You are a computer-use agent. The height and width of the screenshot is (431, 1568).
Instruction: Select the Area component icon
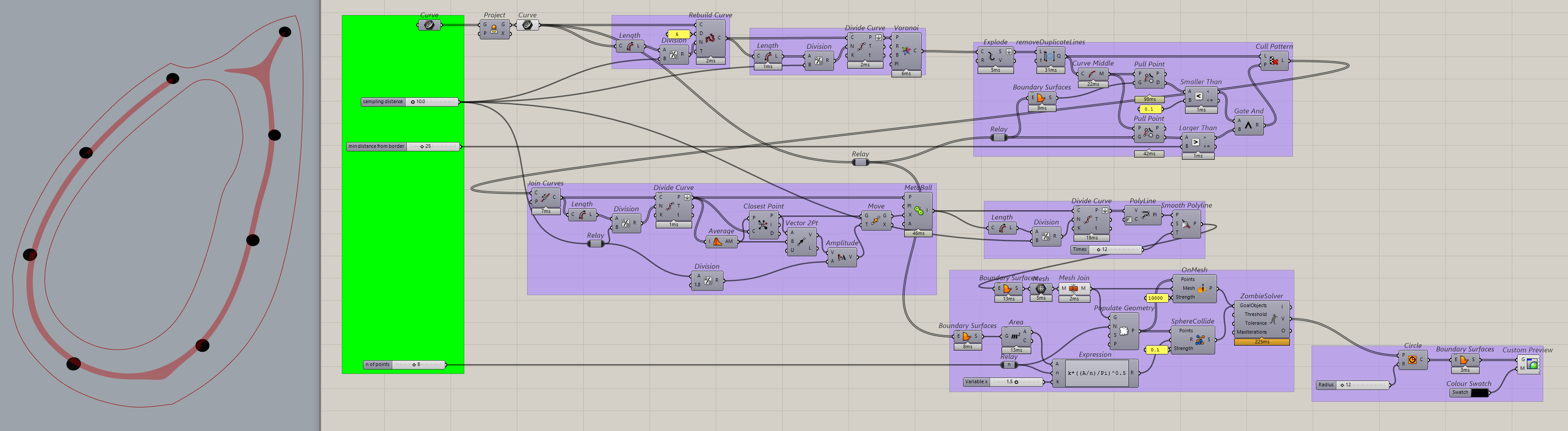point(1015,335)
